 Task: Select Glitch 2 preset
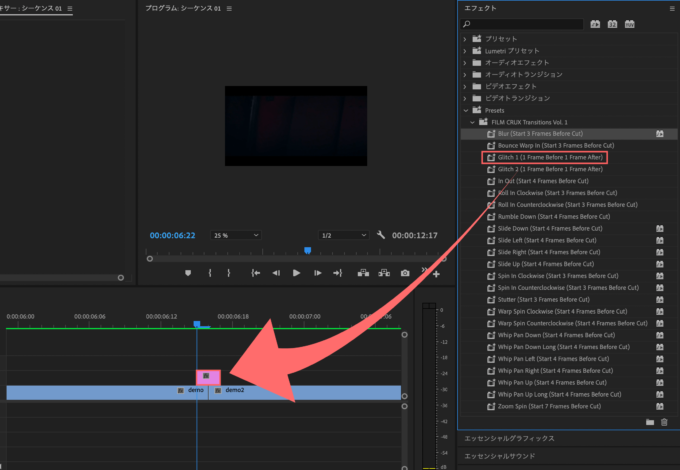[550, 169]
